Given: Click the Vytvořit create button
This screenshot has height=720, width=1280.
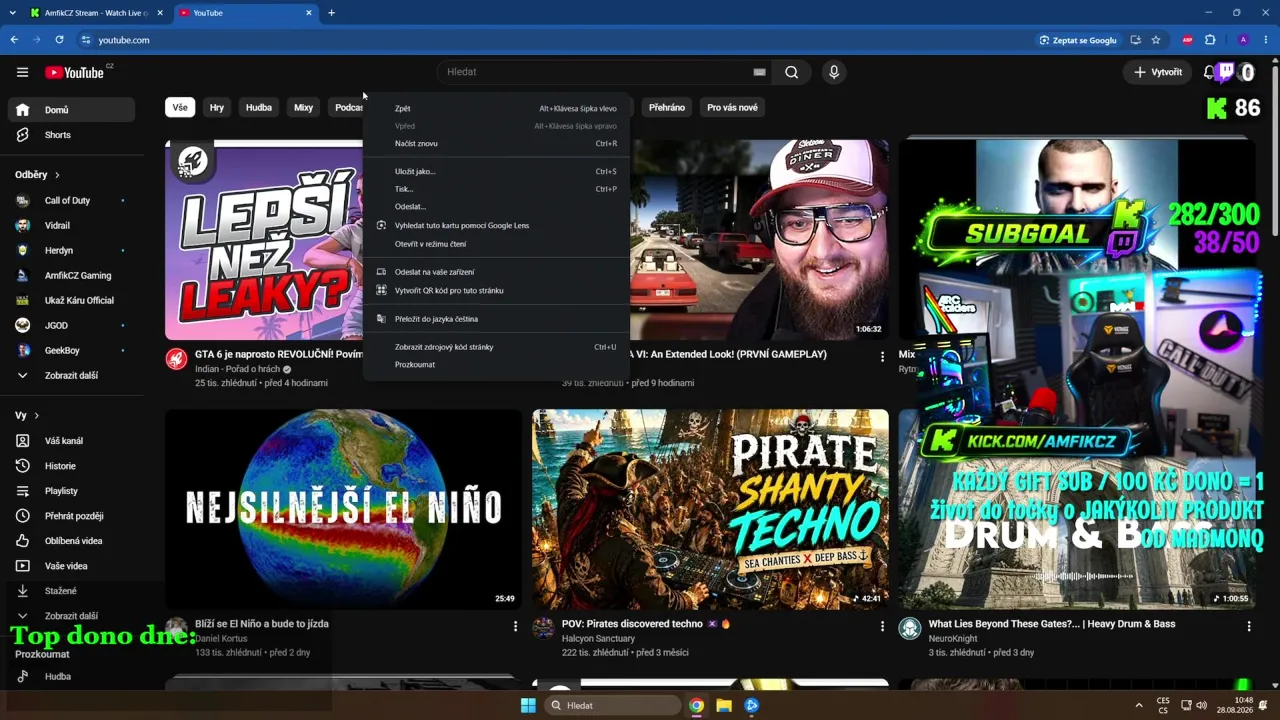Looking at the screenshot, I should point(1157,72).
